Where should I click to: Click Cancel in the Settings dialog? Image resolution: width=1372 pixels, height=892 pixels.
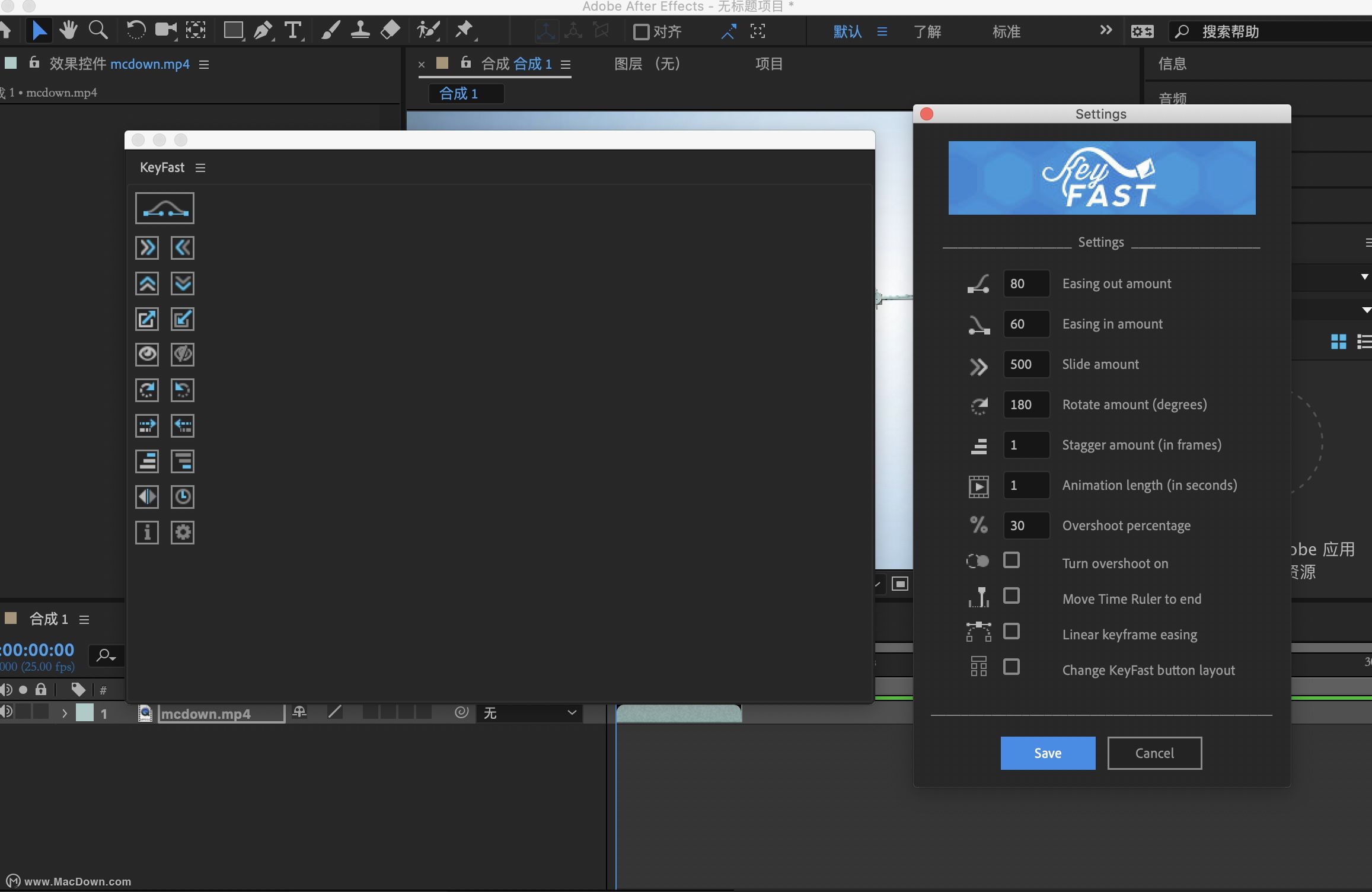coord(1154,753)
